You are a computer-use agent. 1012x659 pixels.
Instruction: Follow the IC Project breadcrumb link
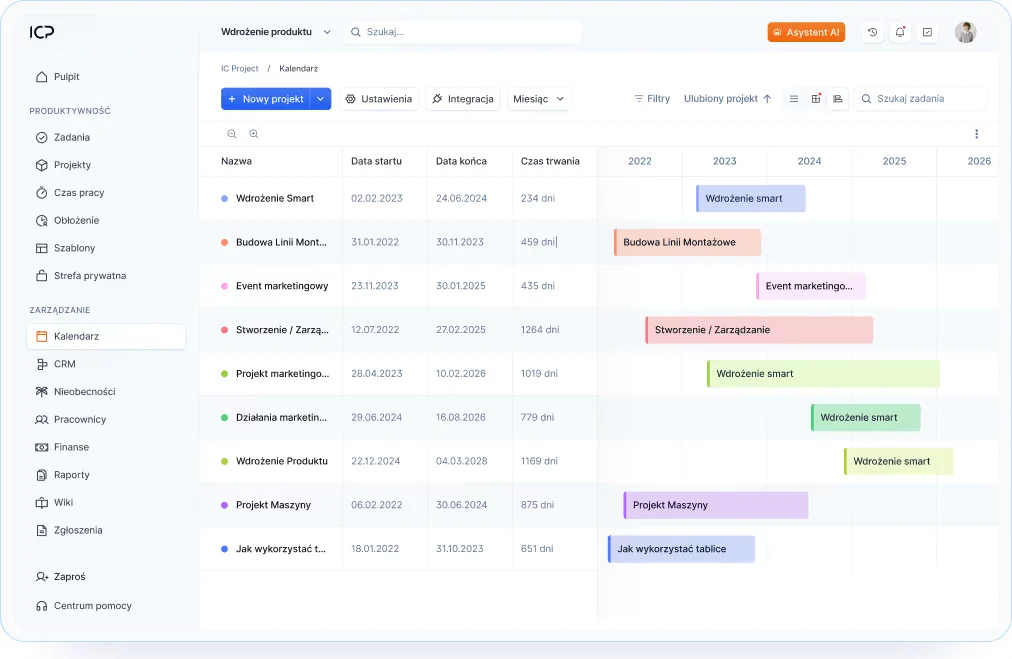(x=239, y=68)
